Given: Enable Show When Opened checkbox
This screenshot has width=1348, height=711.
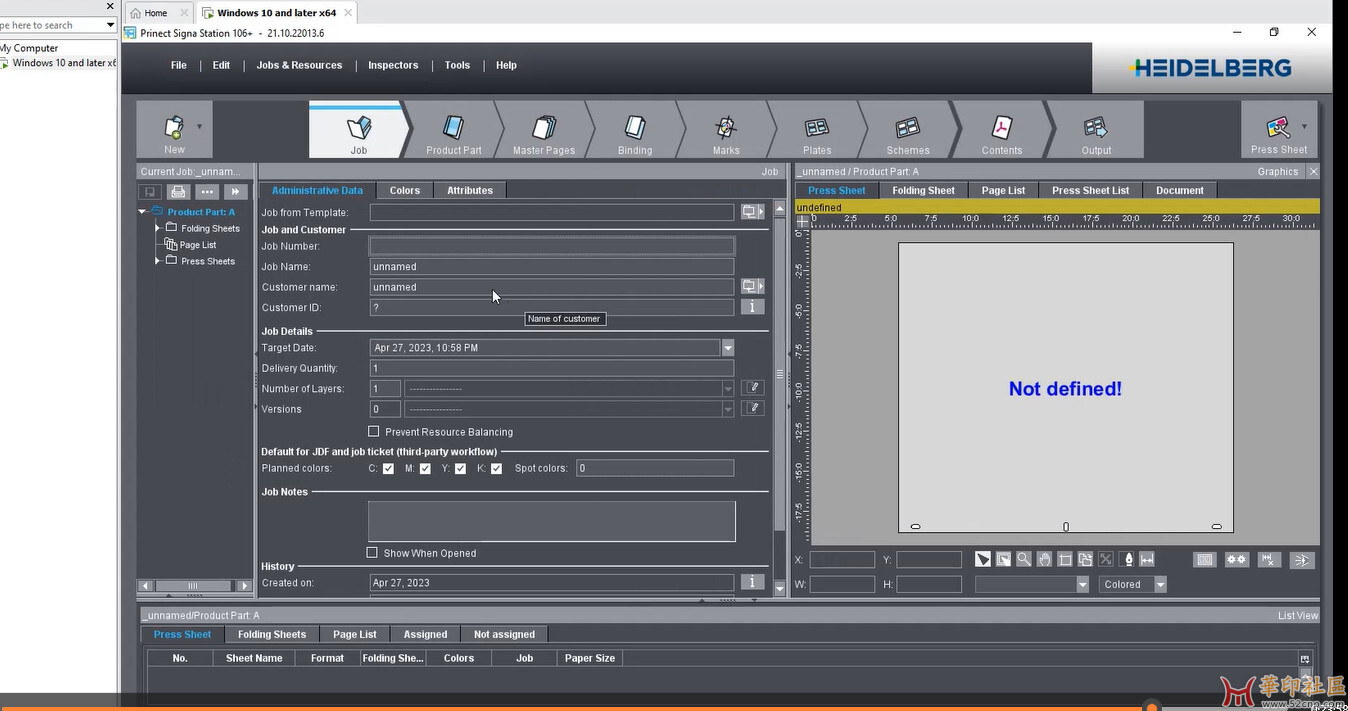Looking at the screenshot, I should pyautogui.click(x=372, y=552).
